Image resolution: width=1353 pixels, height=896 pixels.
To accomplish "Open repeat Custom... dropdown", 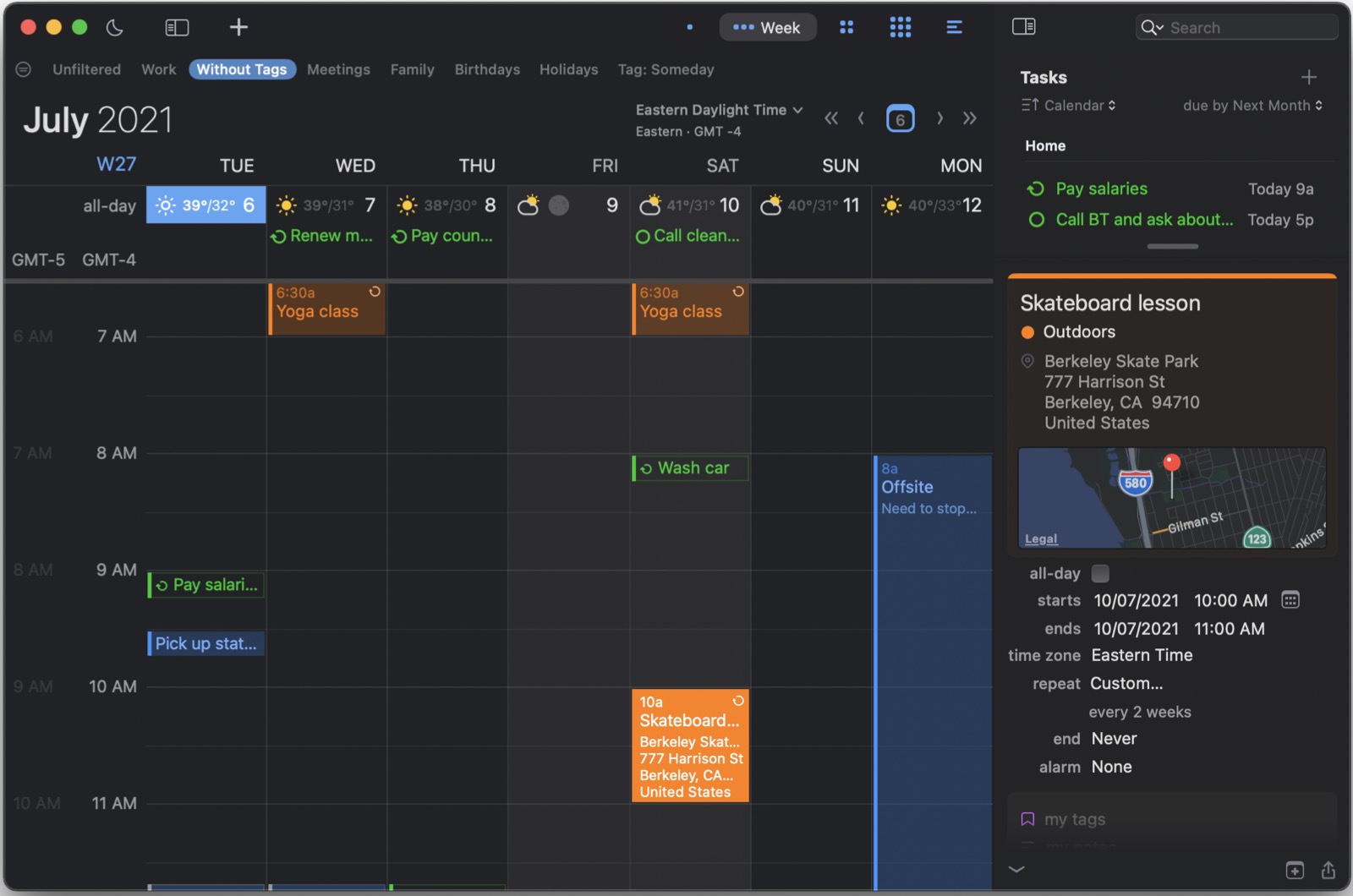I will click(x=1126, y=683).
